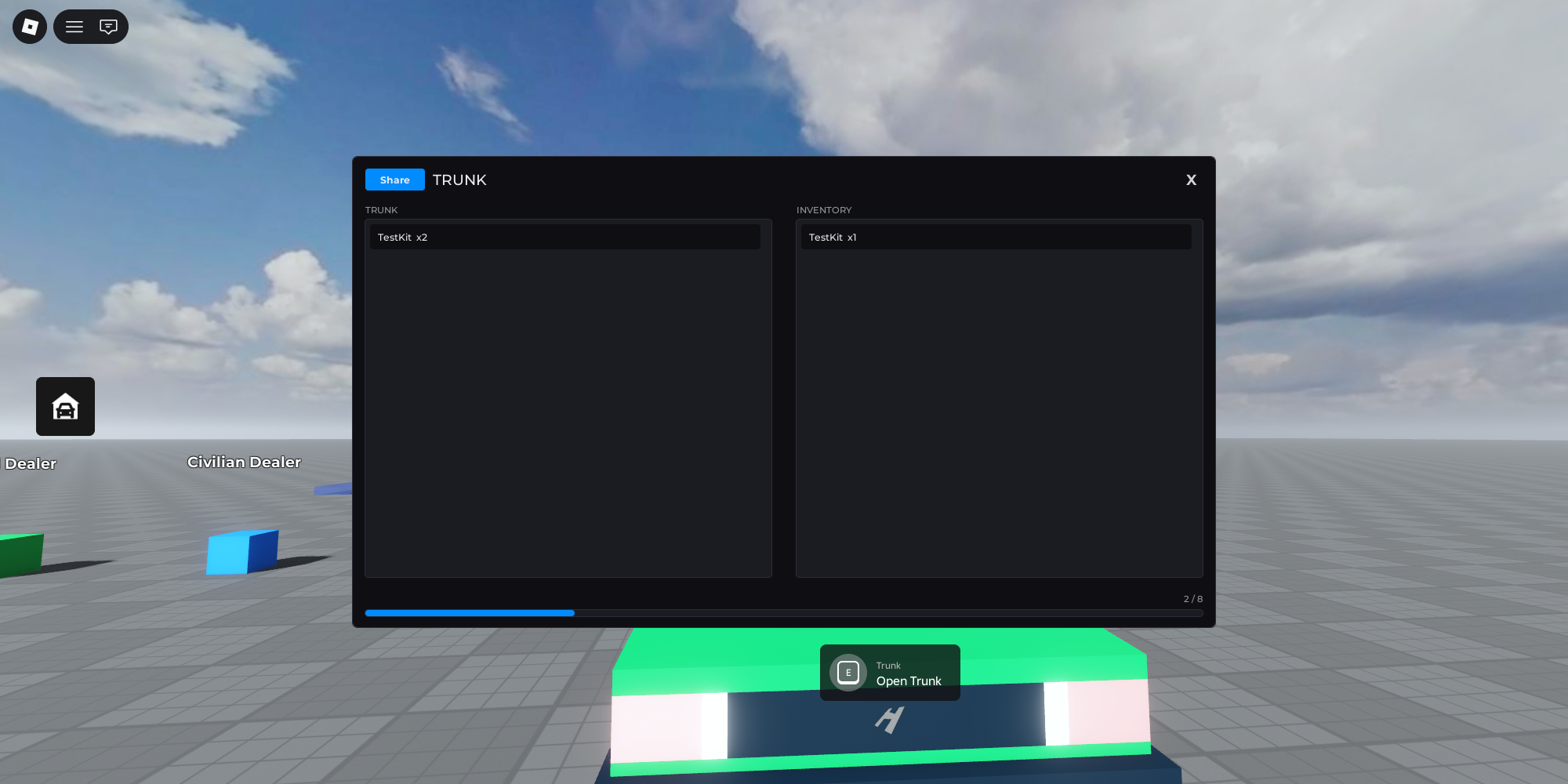This screenshot has height=784, width=1568.
Task: Select TestKit x2 in trunk list
Action: pos(565,237)
